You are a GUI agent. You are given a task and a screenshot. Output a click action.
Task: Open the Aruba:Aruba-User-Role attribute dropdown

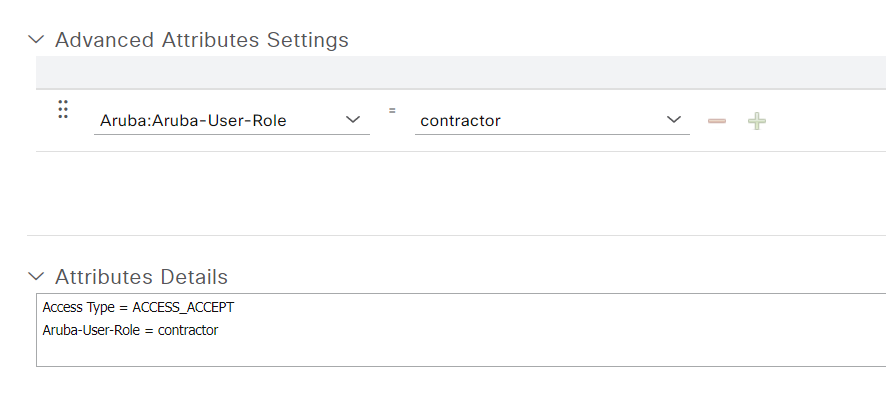coord(232,120)
